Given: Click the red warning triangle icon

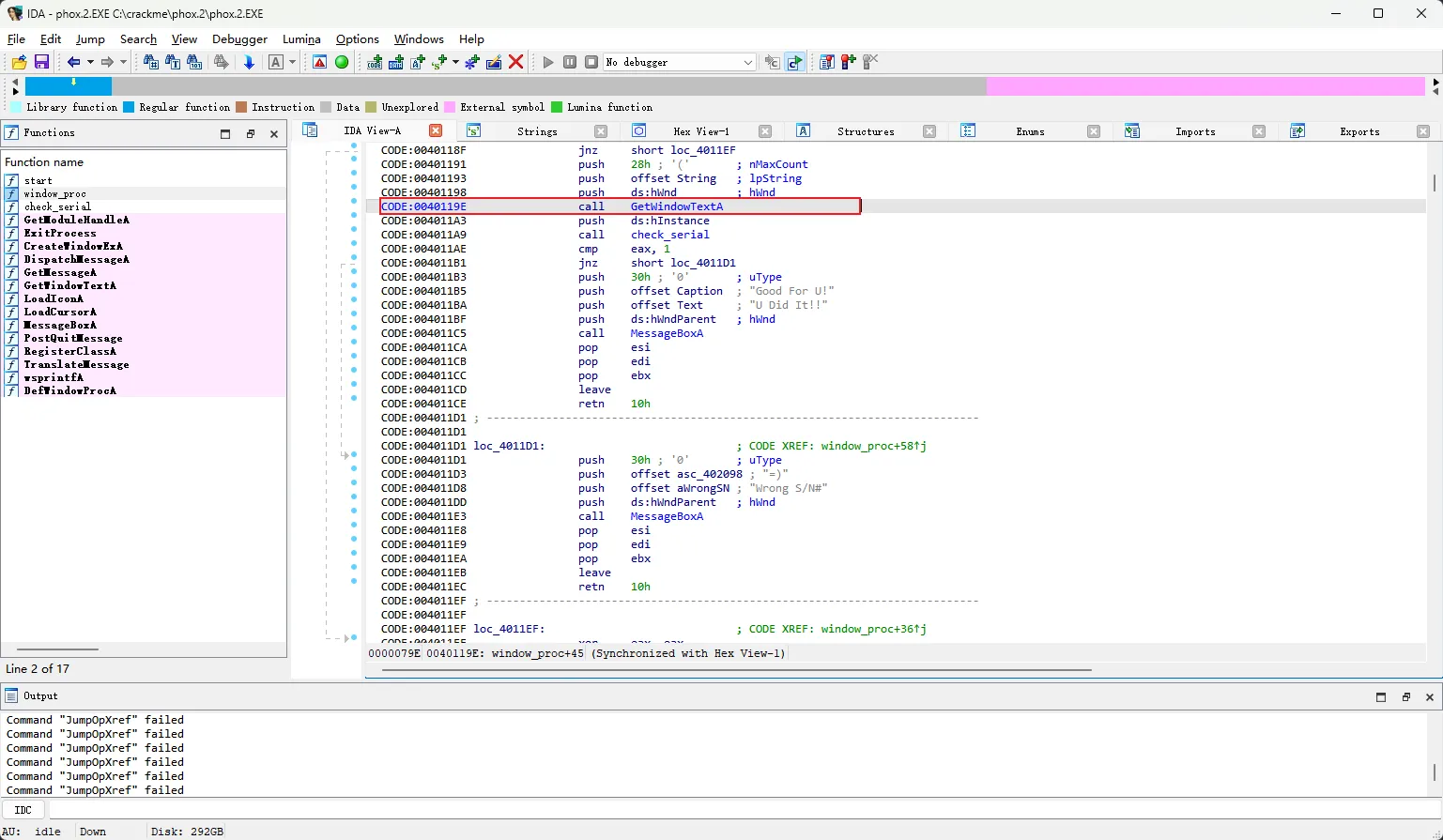Looking at the screenshot, I should pyautogui.click(x=320, y=62).
